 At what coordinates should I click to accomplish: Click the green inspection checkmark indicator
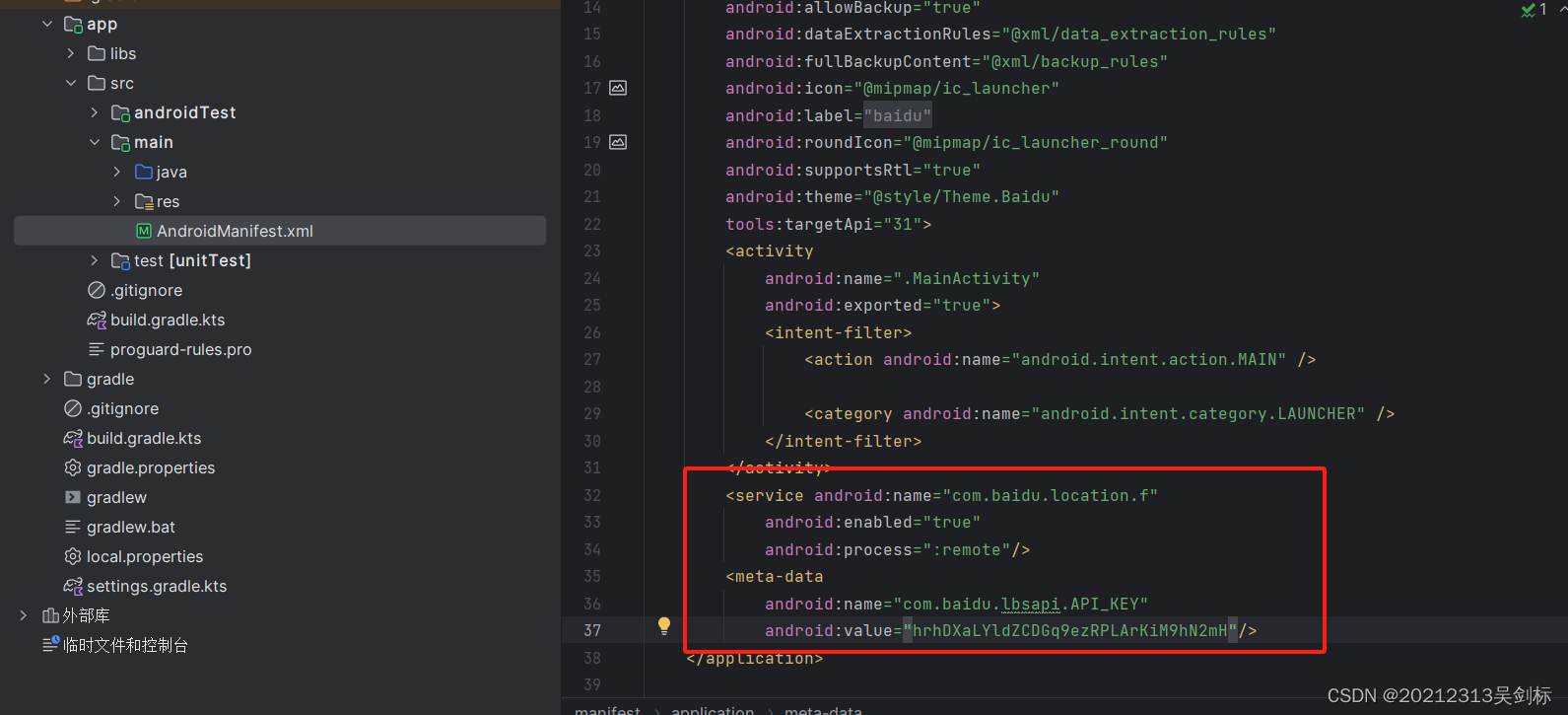point(1528,10)
